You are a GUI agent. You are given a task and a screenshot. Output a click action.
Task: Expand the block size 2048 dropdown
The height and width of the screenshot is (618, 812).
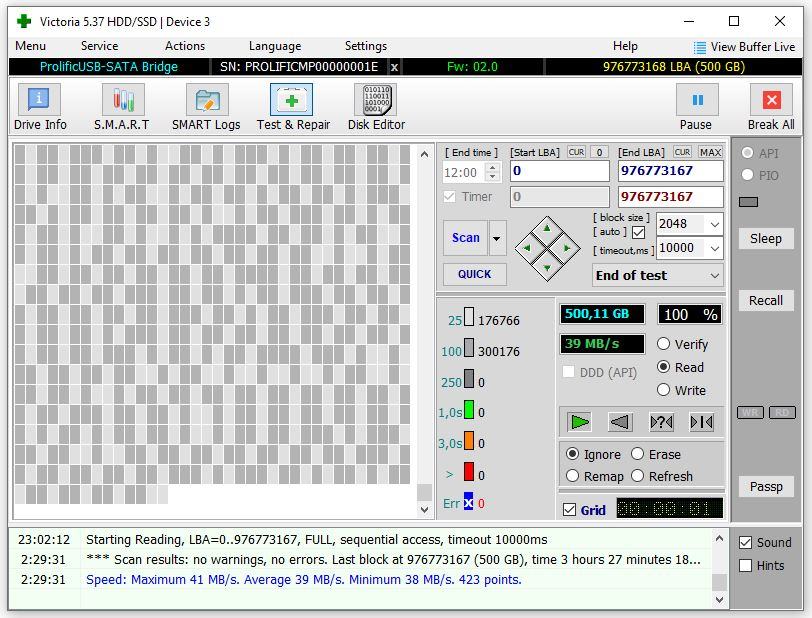pyautogui.click(x=715, y=224)
